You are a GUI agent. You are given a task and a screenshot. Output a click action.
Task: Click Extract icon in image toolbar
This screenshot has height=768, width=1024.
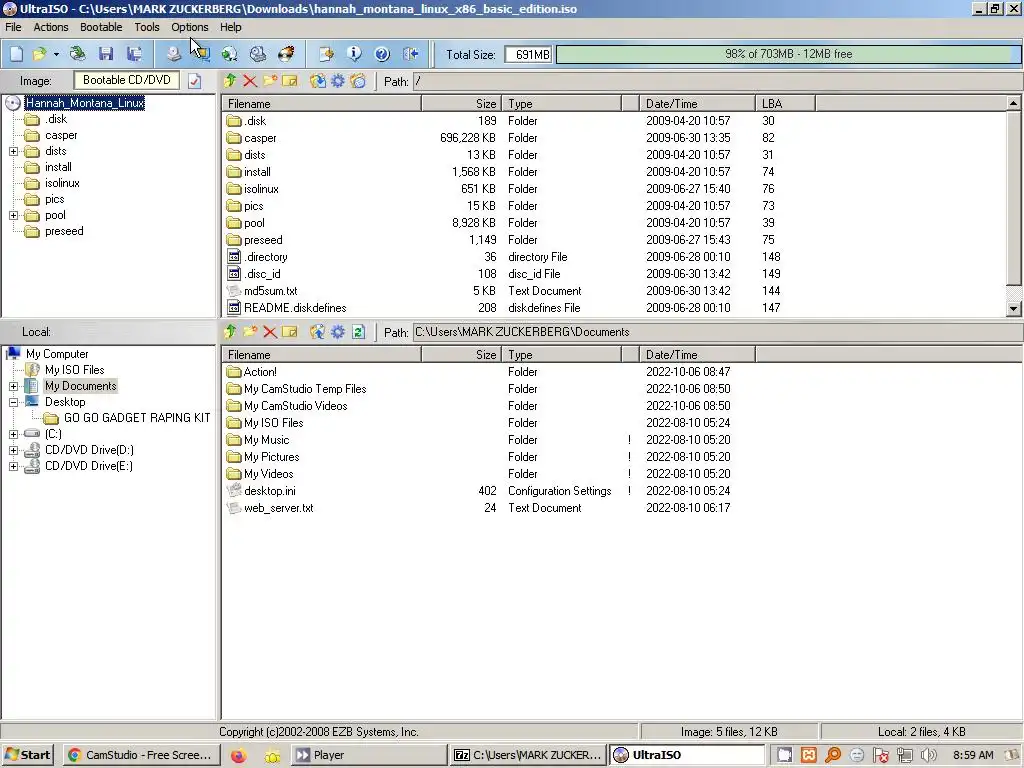tap(317, 81)
